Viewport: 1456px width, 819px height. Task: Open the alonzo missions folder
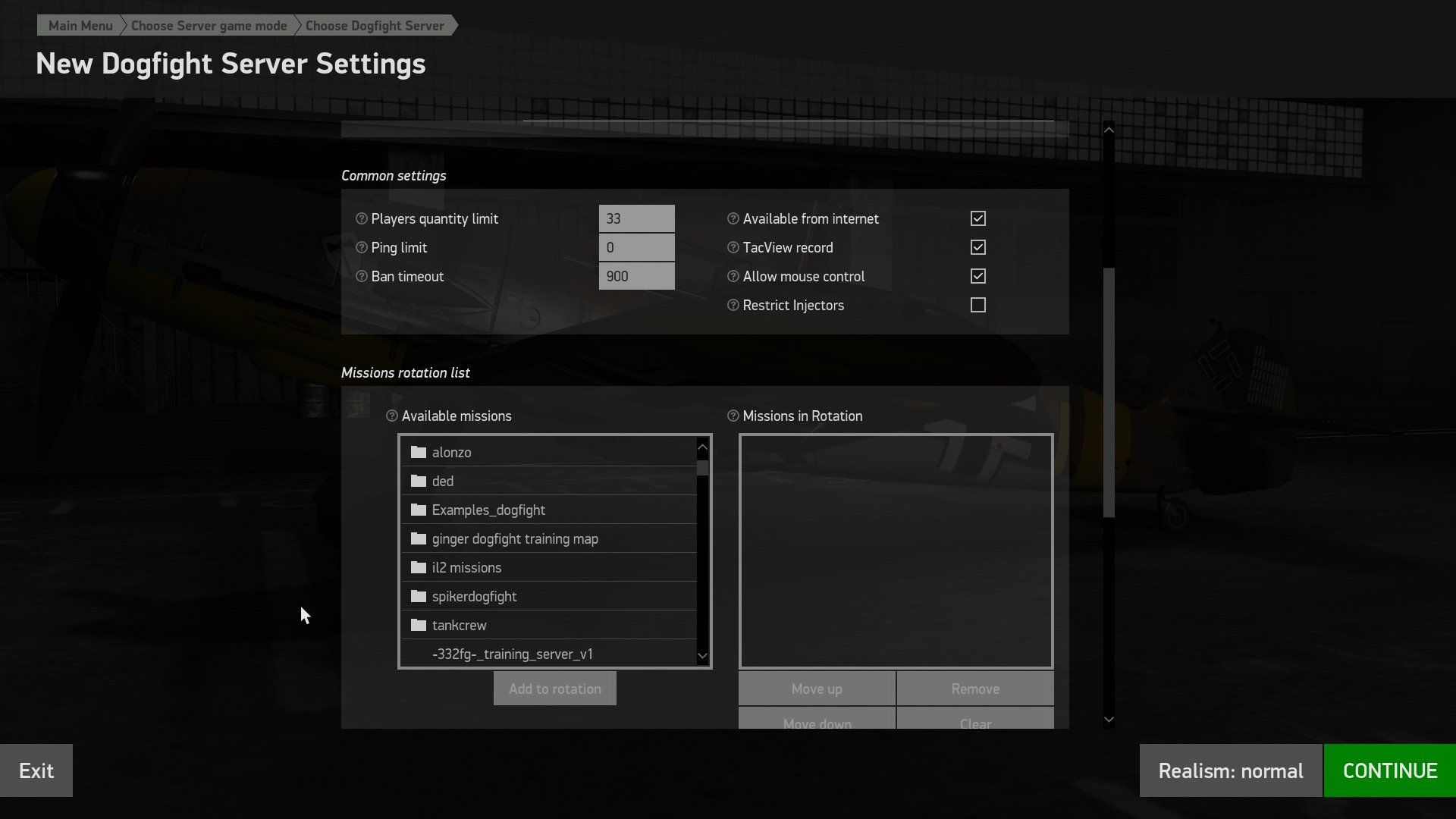[548, 452]
